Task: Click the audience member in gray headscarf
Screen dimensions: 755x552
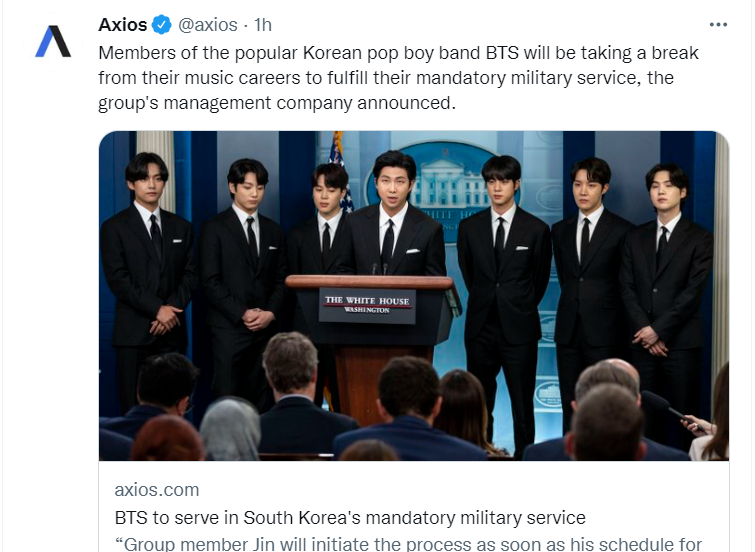Action: click(230, 429)
